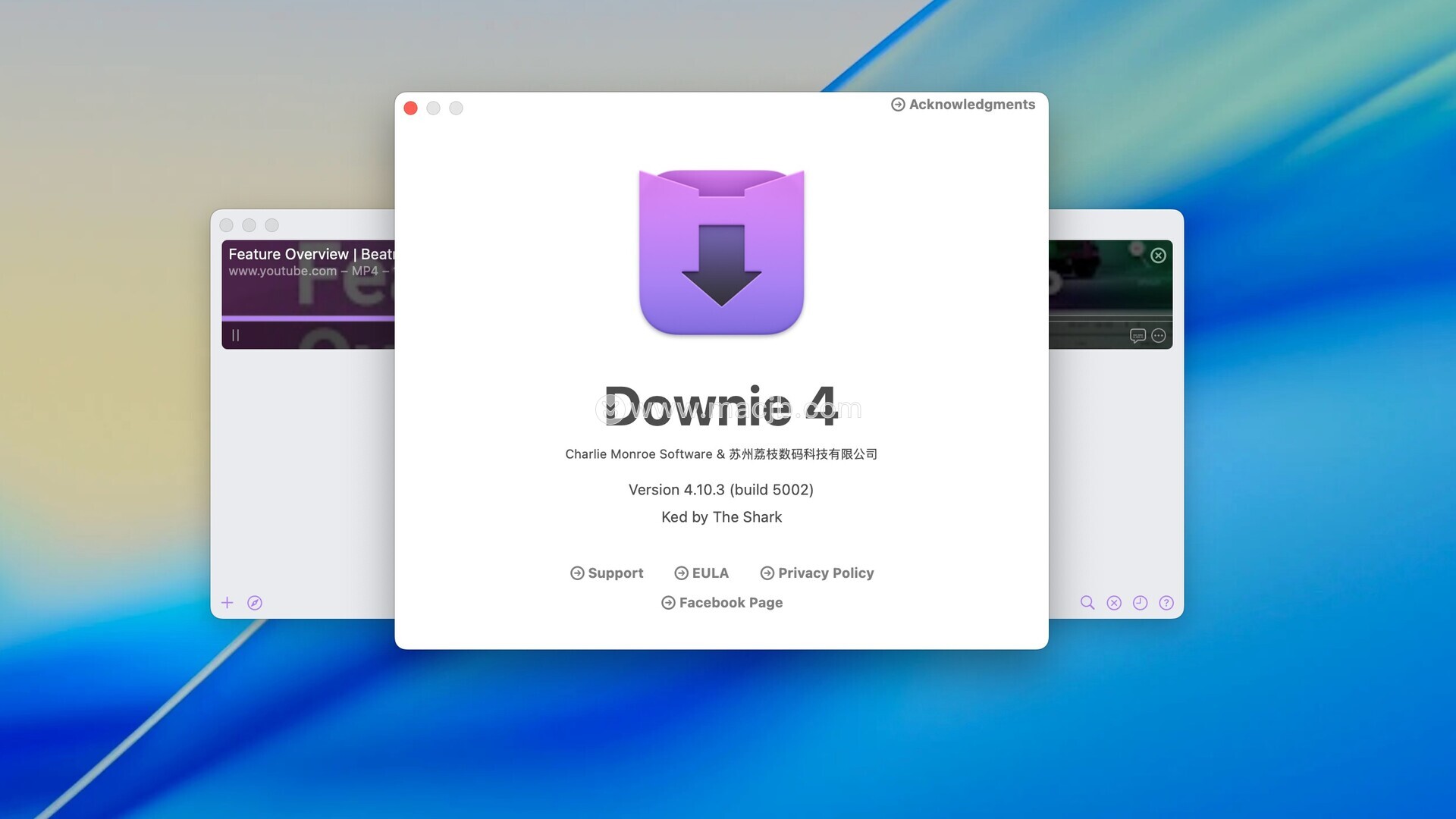The height and width of the screenshot is (819, 1456).
Task: Open the browser compass icon in main window
Action: point(255,603)
